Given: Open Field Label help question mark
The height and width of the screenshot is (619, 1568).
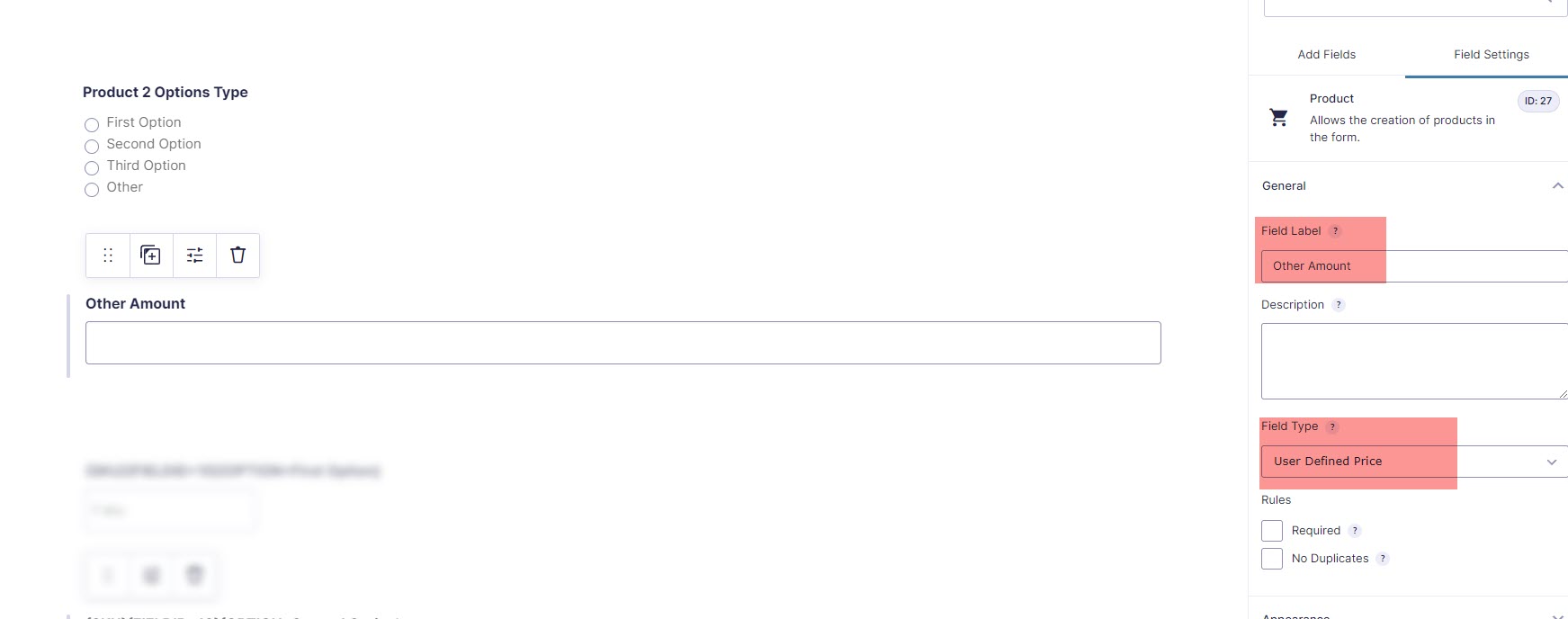Looking at the screenshot, I should 1335,231.
